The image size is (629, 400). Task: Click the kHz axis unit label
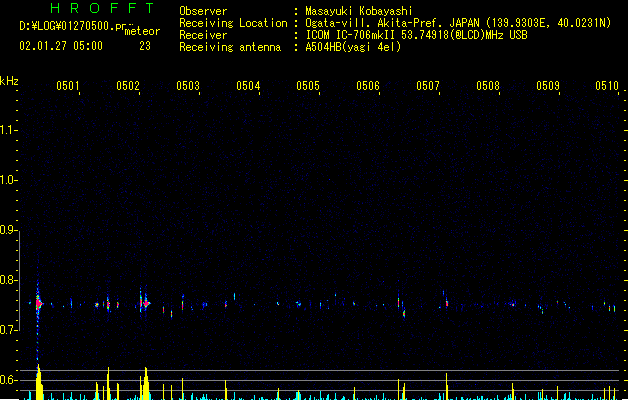9,81
